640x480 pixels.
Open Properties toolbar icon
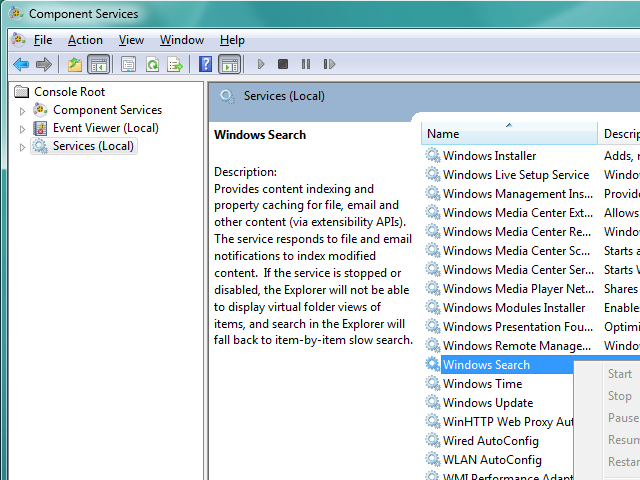[129, 64]
